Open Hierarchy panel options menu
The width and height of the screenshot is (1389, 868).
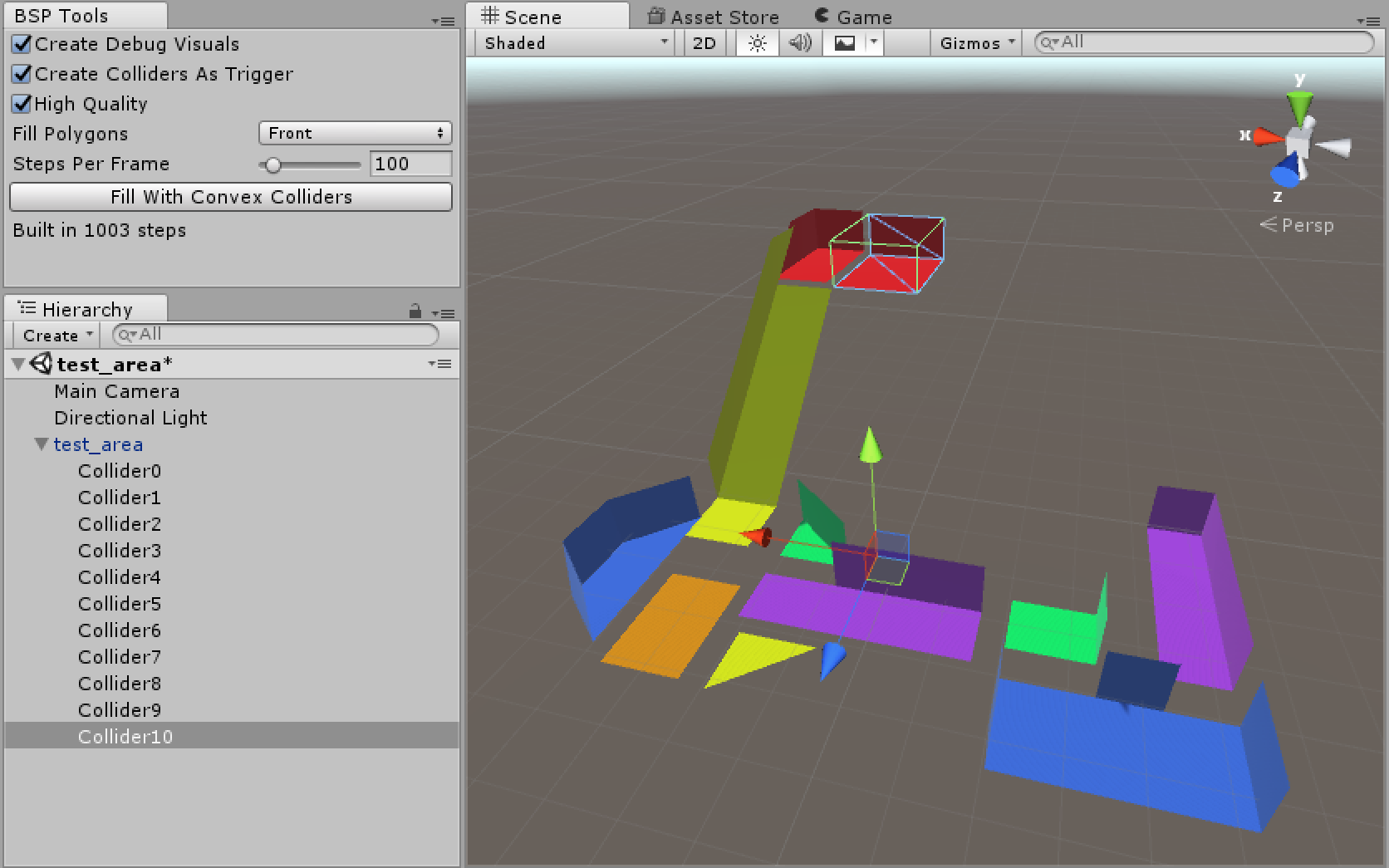point(444,313)
